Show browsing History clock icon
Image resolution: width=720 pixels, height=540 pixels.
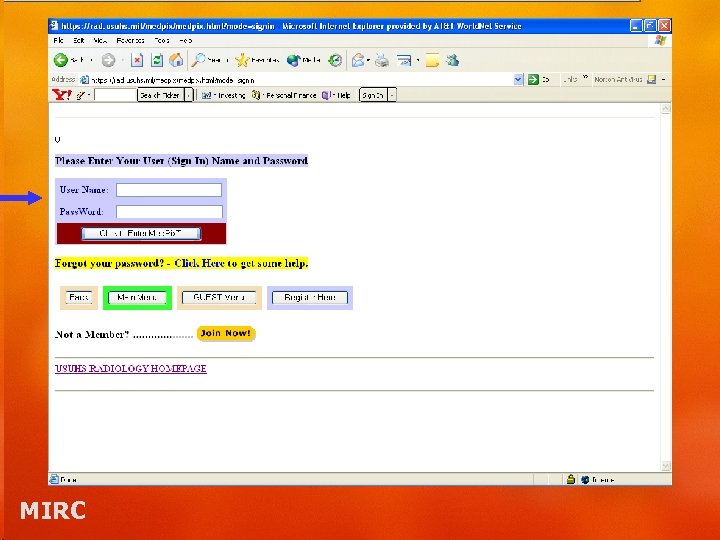335,60
